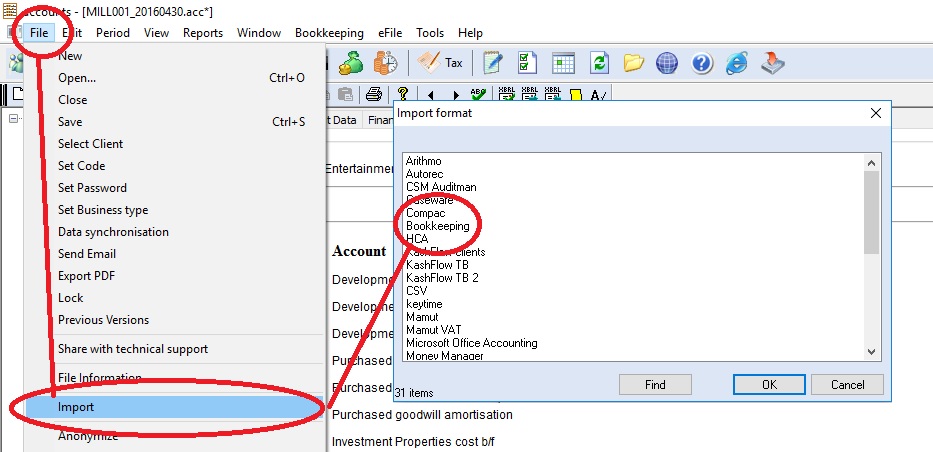Open the View menu
The width and height of the screenshot is (933, 452).
(x=156, y=33)
